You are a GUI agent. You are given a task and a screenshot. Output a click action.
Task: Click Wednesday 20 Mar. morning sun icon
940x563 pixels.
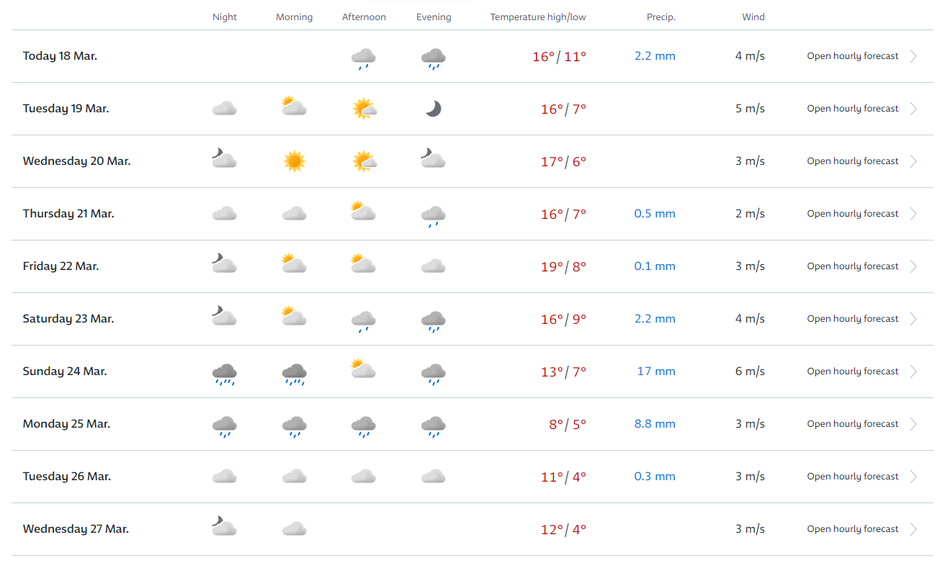pos(294,161)
